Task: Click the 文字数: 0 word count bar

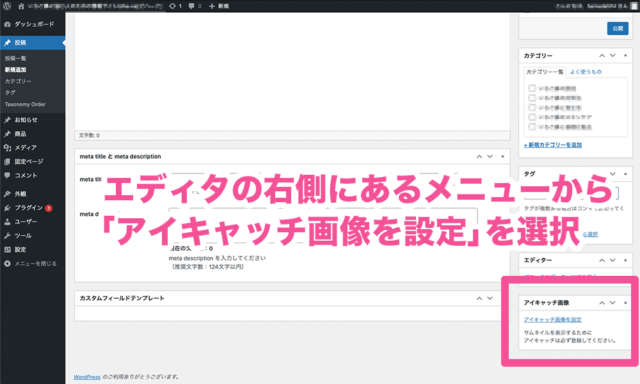Action: (292, 135)
